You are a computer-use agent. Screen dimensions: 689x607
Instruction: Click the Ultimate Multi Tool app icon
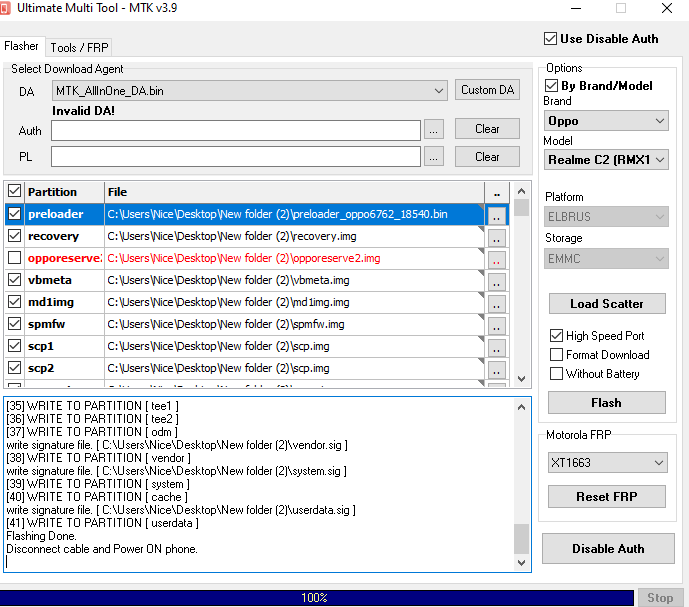pos(5,8)
